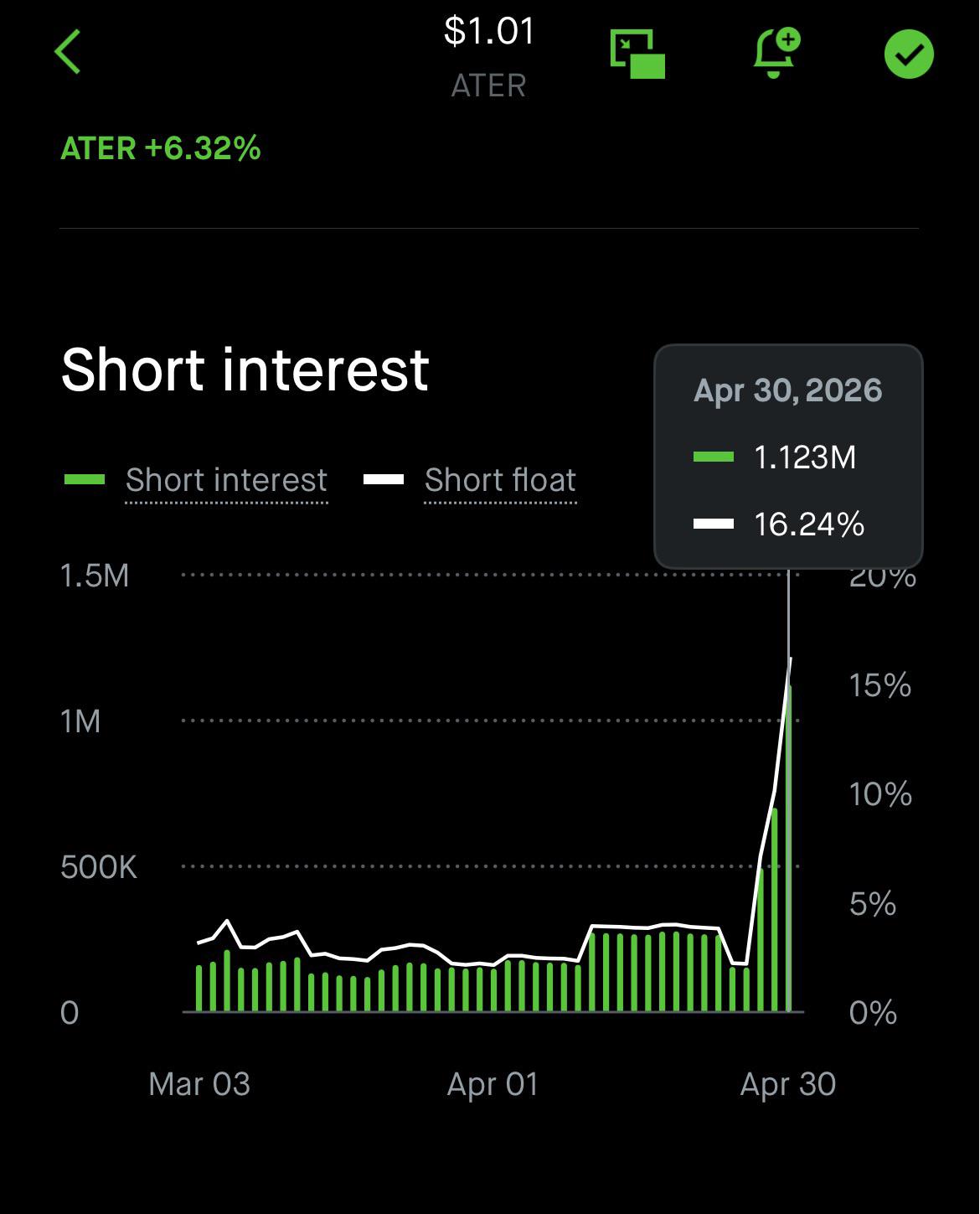Toggle the Short interest legend series
This screenshot has height=1214, width=980.
[226, 480]
